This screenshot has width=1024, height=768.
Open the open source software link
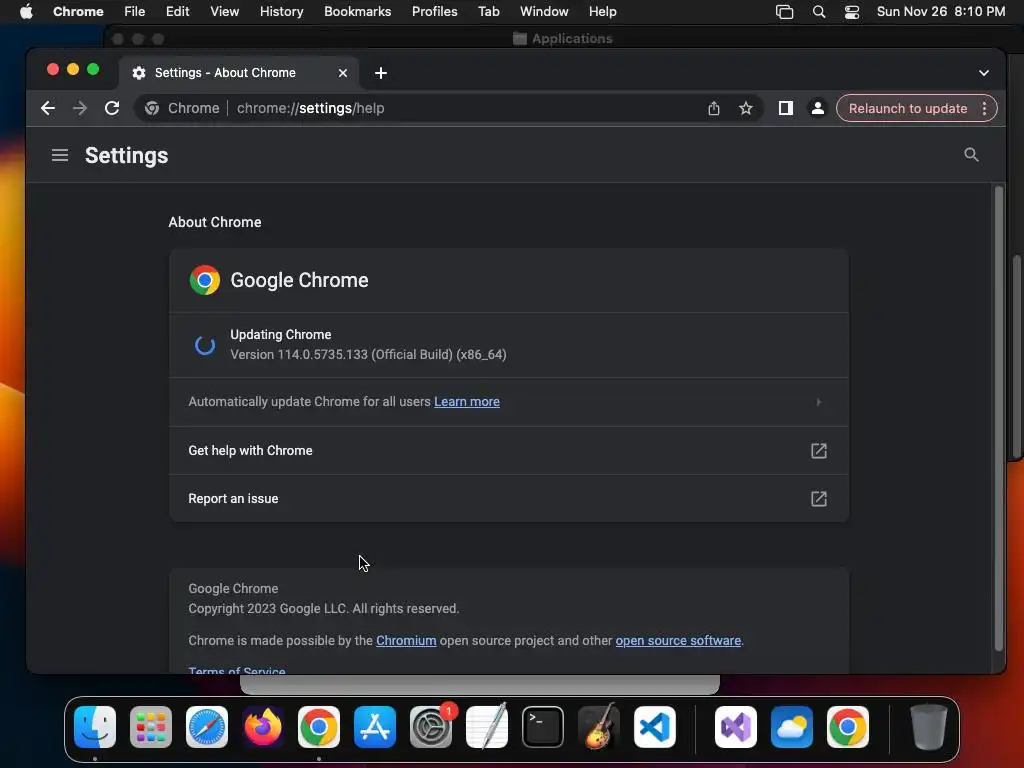pos(678,641)
